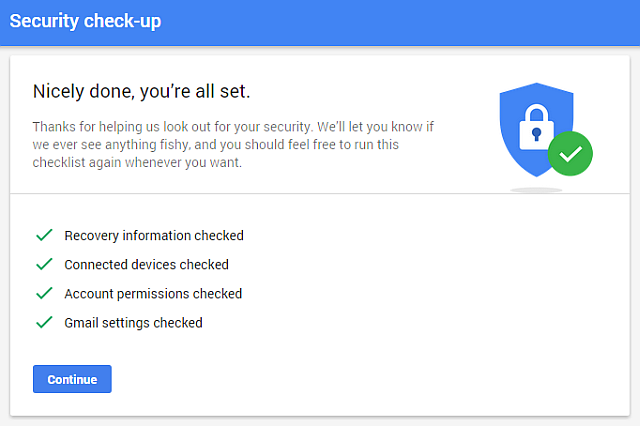Click the white card area right of the checklist
640x426 pixels.
pos(450,280)
